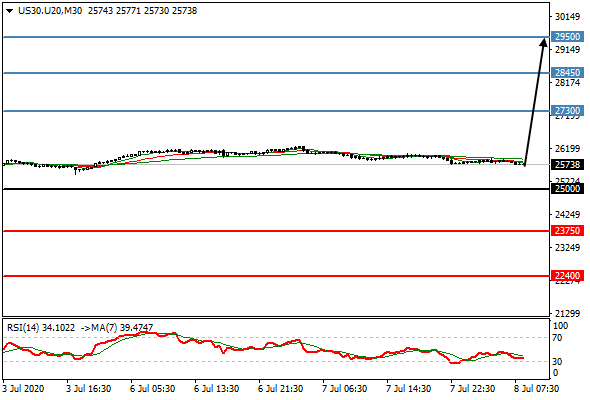Viewport: 590px width, 400px height.
Task: Click the 6 Jul 13:30 time label
Action: pos(216,388)
